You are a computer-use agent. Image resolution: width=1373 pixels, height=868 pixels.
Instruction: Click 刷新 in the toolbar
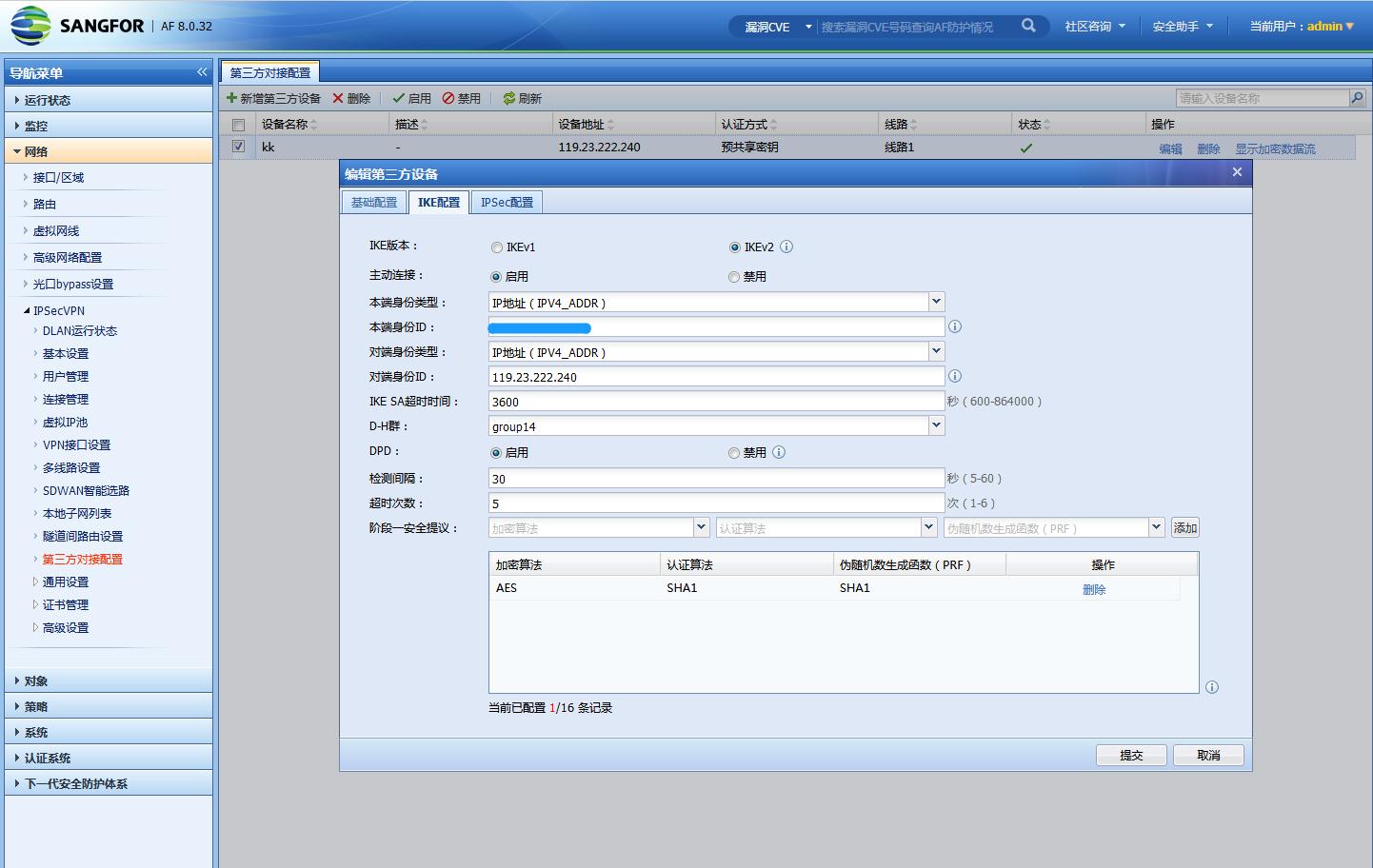click(523, 98)
